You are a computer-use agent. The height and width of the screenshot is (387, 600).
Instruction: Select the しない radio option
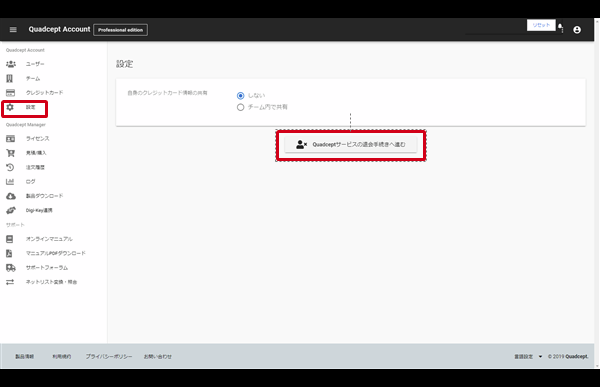pyautogui.click(x=240, y=96)
